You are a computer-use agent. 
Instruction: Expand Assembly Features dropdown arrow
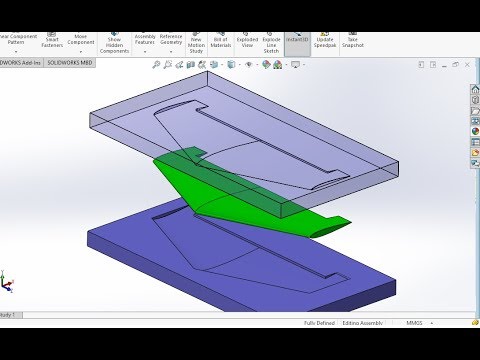pyautogui.click(x=145, y=52)
